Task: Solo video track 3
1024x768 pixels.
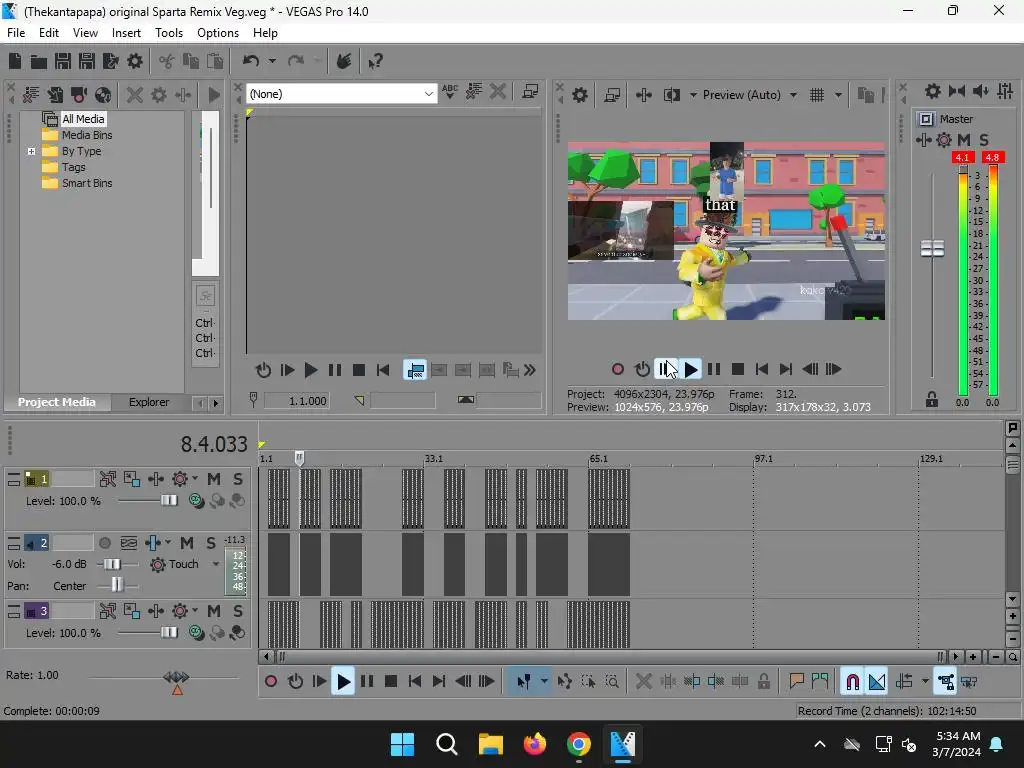Action: [238, 611]
